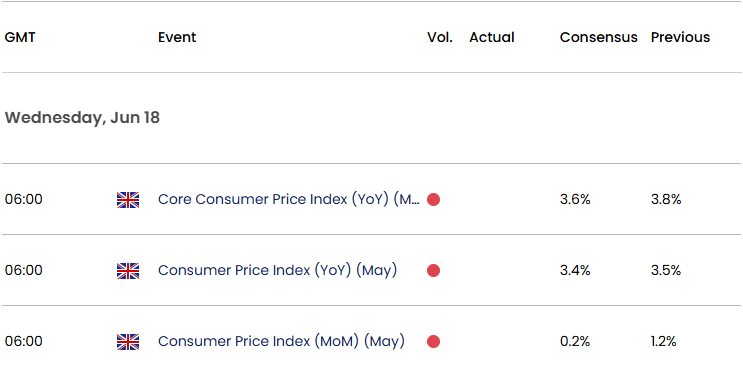The width and height of the screenshot is (743, 372).
Task: Click red volatility dot for CPI (MoM) row
Action: (x=433, y=342)
